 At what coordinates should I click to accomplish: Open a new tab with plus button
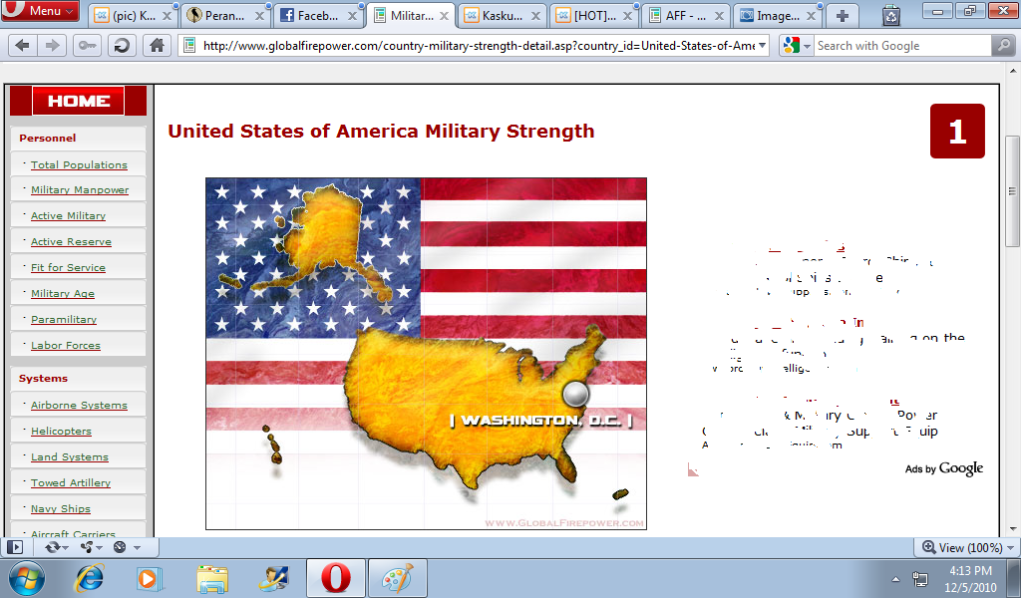(x=842, y=16)
